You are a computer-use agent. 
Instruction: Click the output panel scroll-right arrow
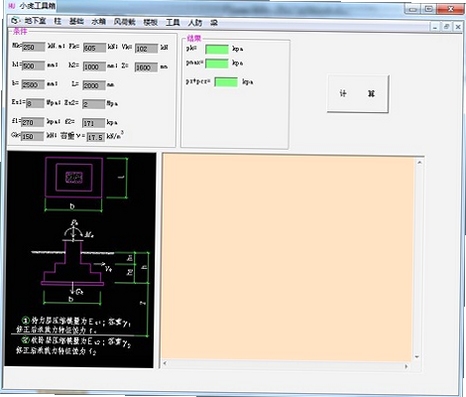(x=406, y=366)
